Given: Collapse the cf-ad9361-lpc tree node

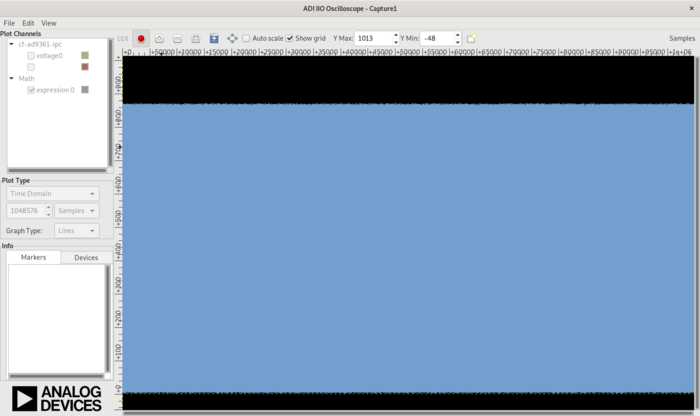Looking at the screenshot, I should (12, 44).
